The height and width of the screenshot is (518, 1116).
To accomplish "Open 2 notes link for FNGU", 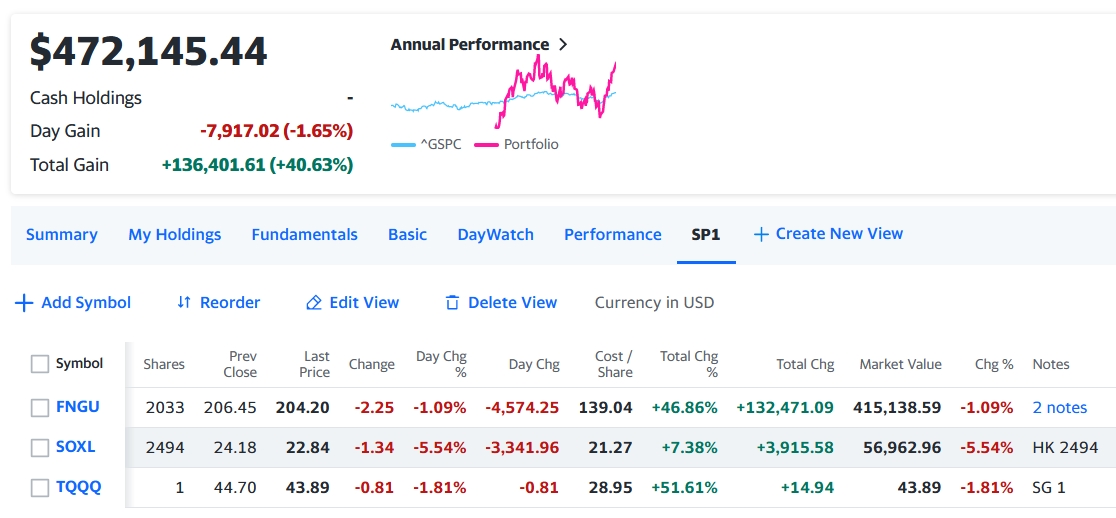I will pyautogui.click(x=1059, y=408).
